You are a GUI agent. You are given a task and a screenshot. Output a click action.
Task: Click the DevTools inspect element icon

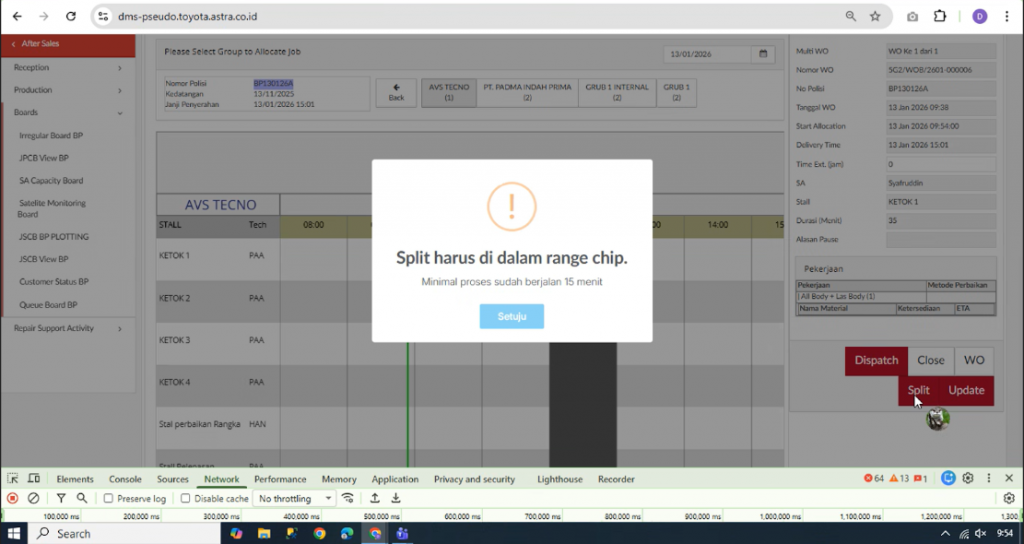[13, 479]
